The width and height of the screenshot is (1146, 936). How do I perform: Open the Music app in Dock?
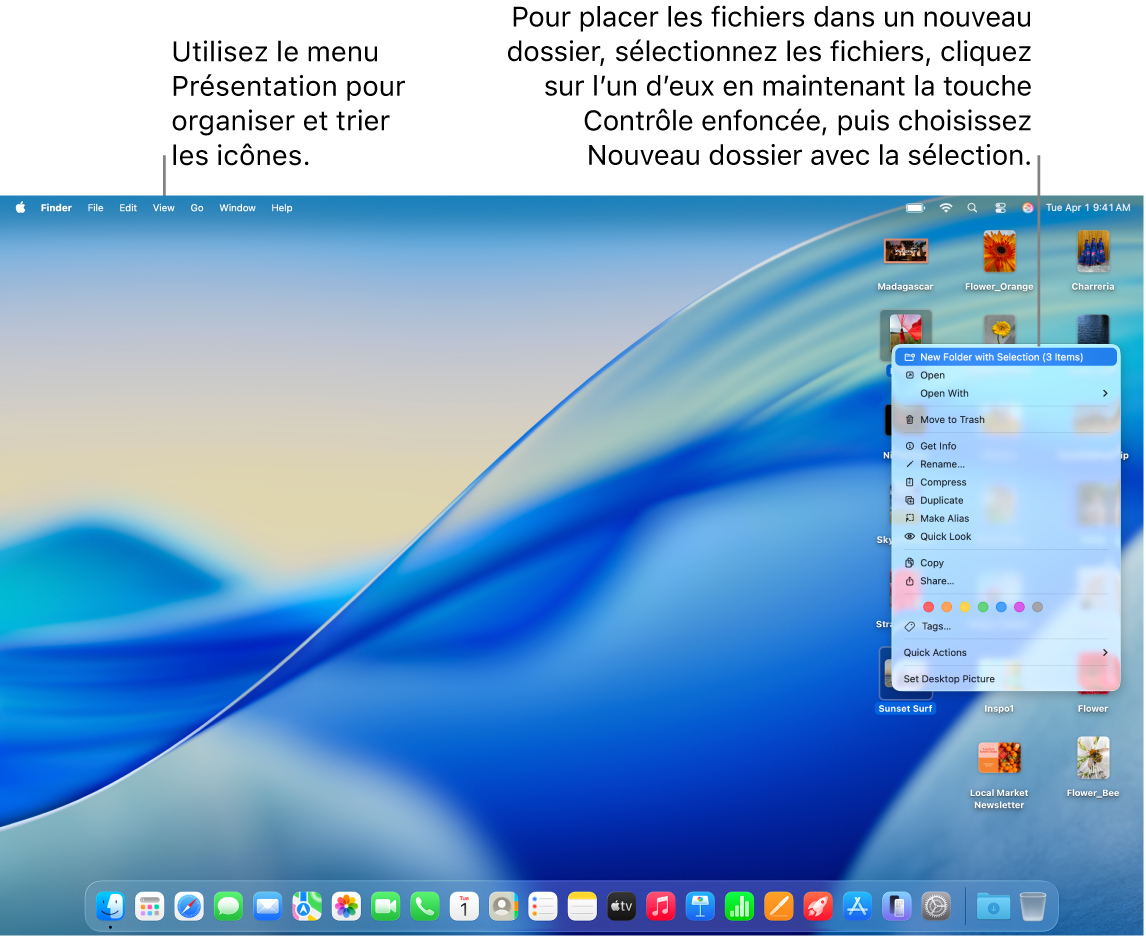coord(660,906)
